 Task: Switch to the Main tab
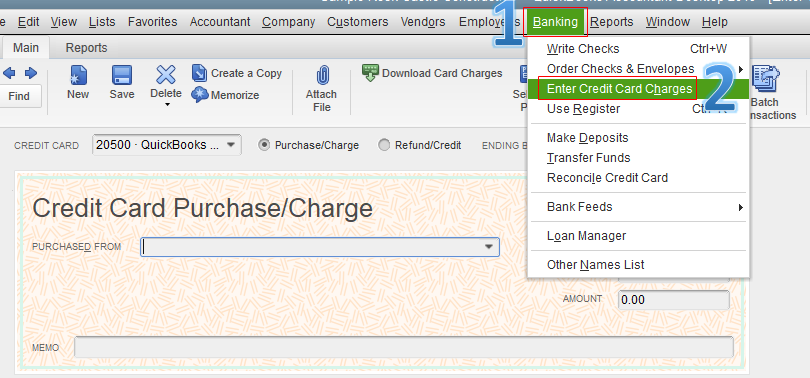[26, 48]
